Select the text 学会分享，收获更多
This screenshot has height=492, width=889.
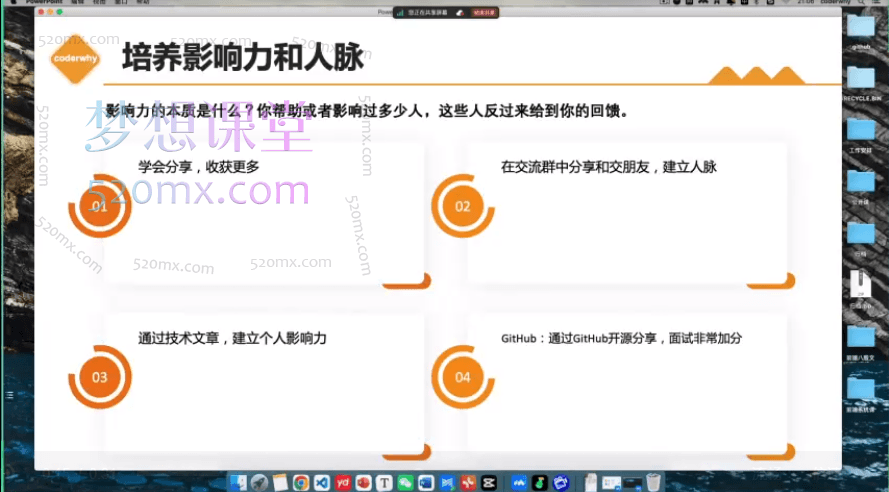tap(198, 167)
